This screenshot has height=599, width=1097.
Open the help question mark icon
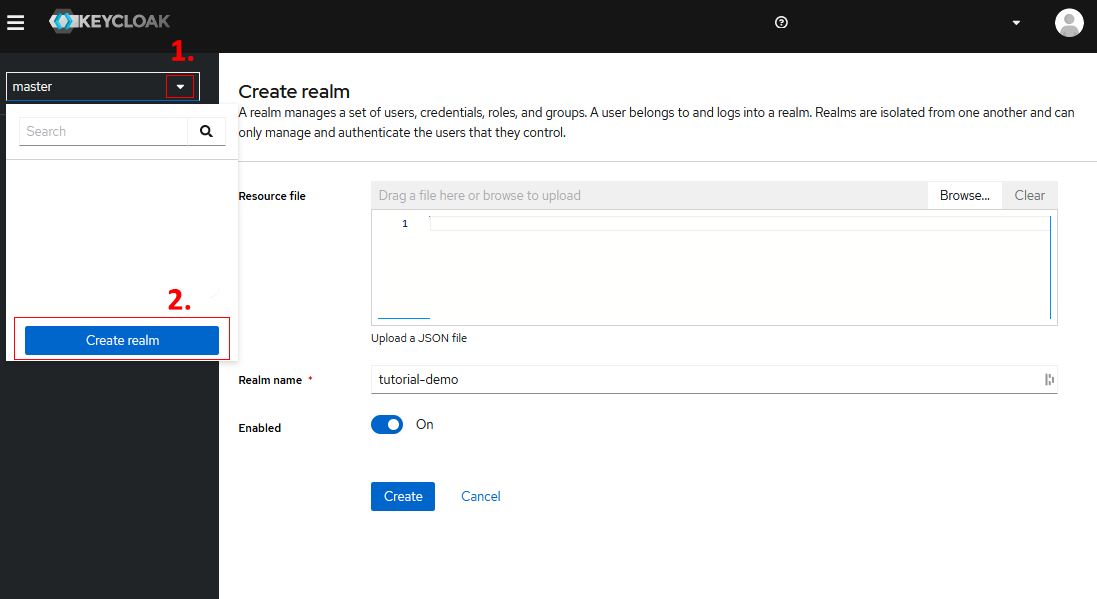point(781,22)
